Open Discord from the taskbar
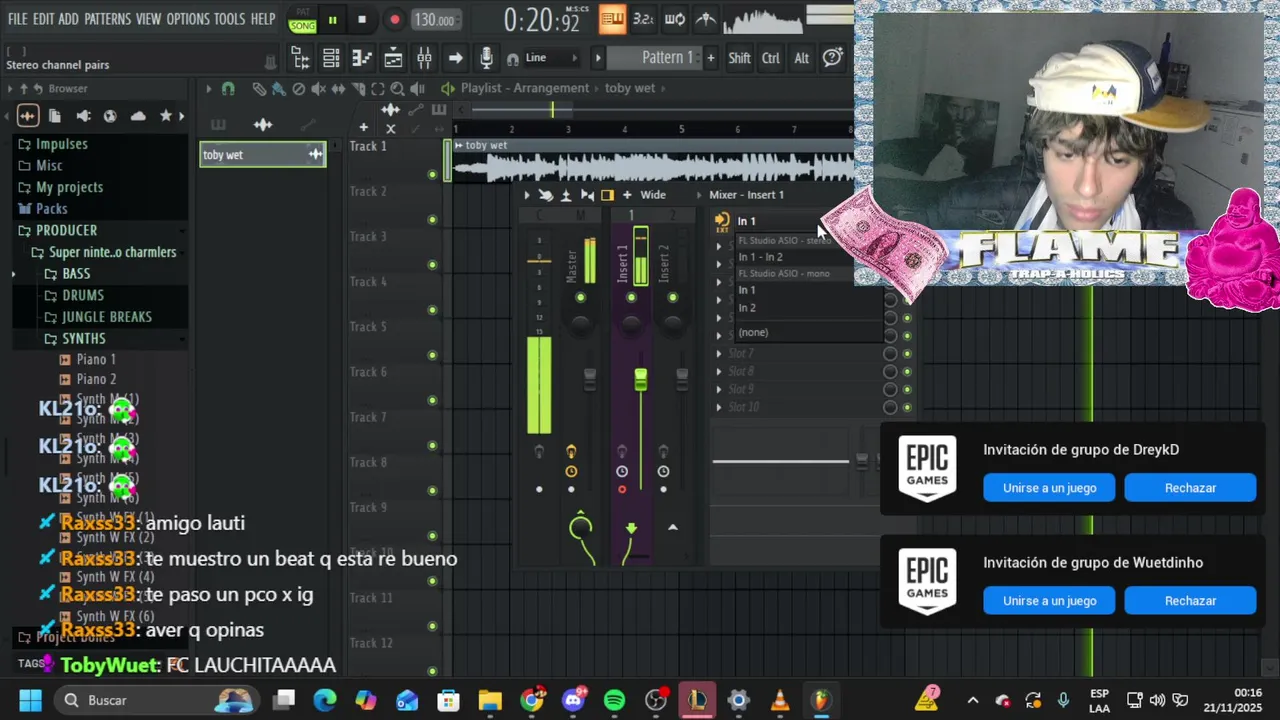Image resolution: width=1280 pixels, height=720 pixels. point(573,700)
